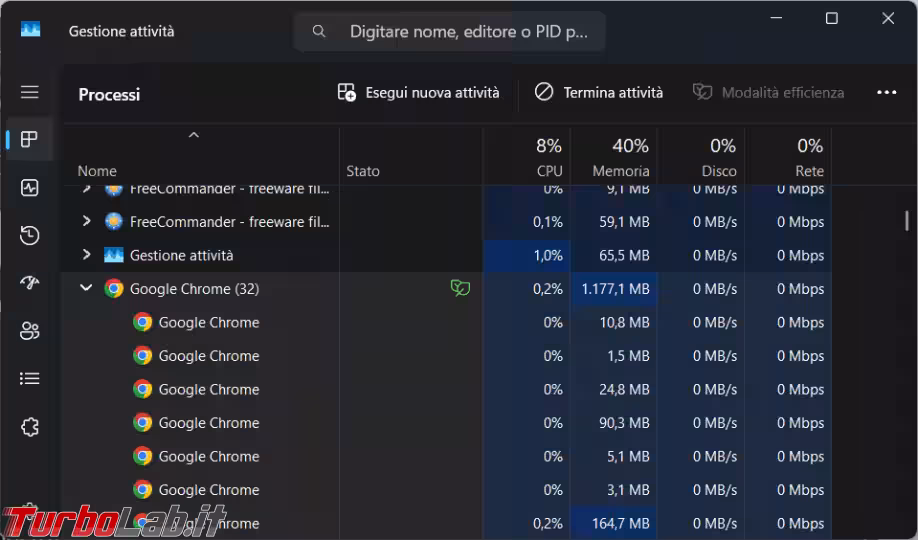
Task: Click Chrome icon of the 10,8 MB subprocess
Action: point(142,322)
